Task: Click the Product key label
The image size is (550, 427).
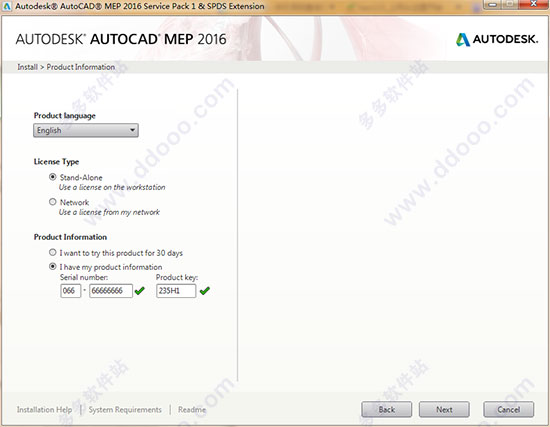Action: pyautogui.click(x=177, y=277)
